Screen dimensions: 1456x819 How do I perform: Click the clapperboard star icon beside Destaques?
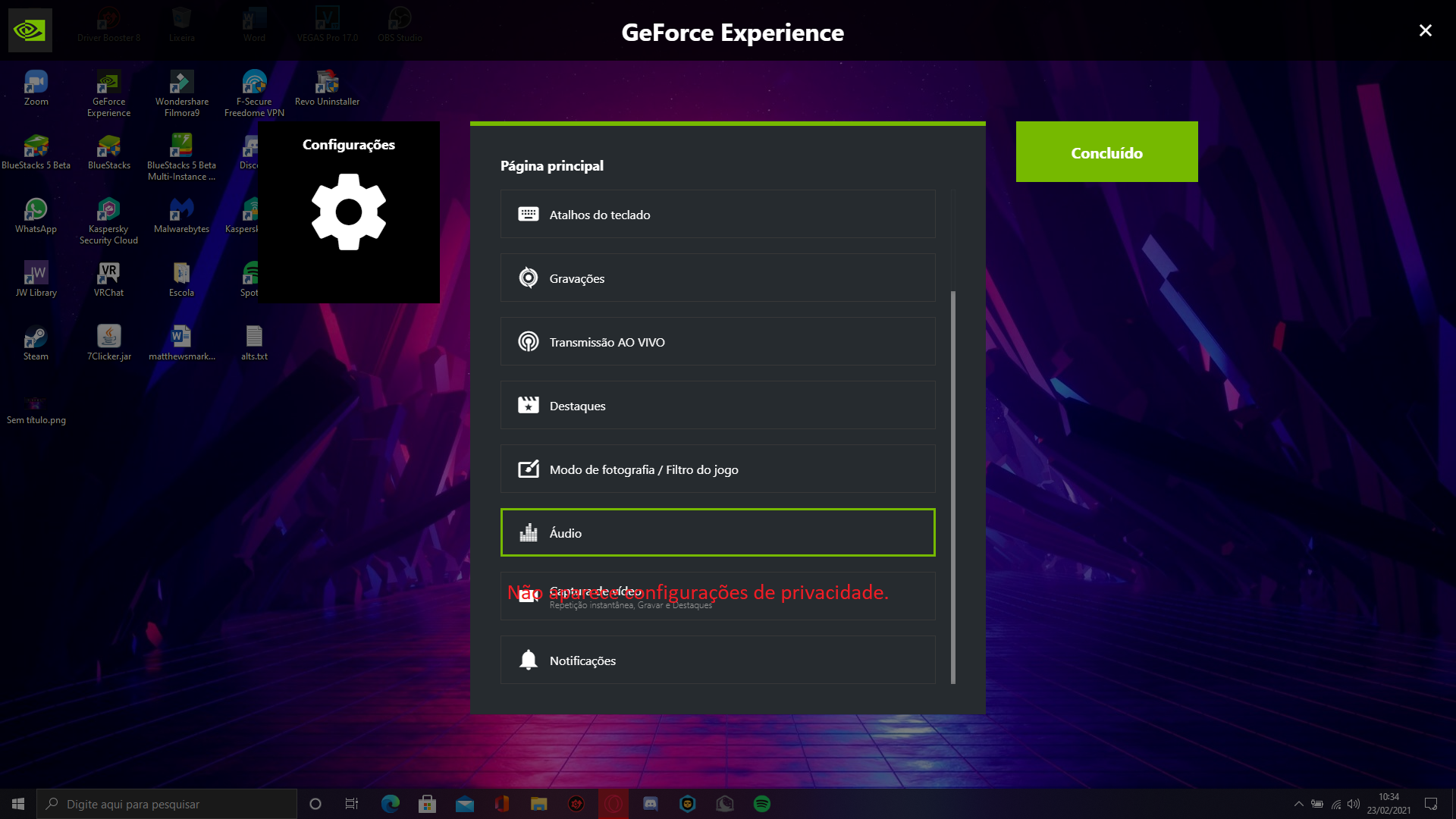[529, 406]
